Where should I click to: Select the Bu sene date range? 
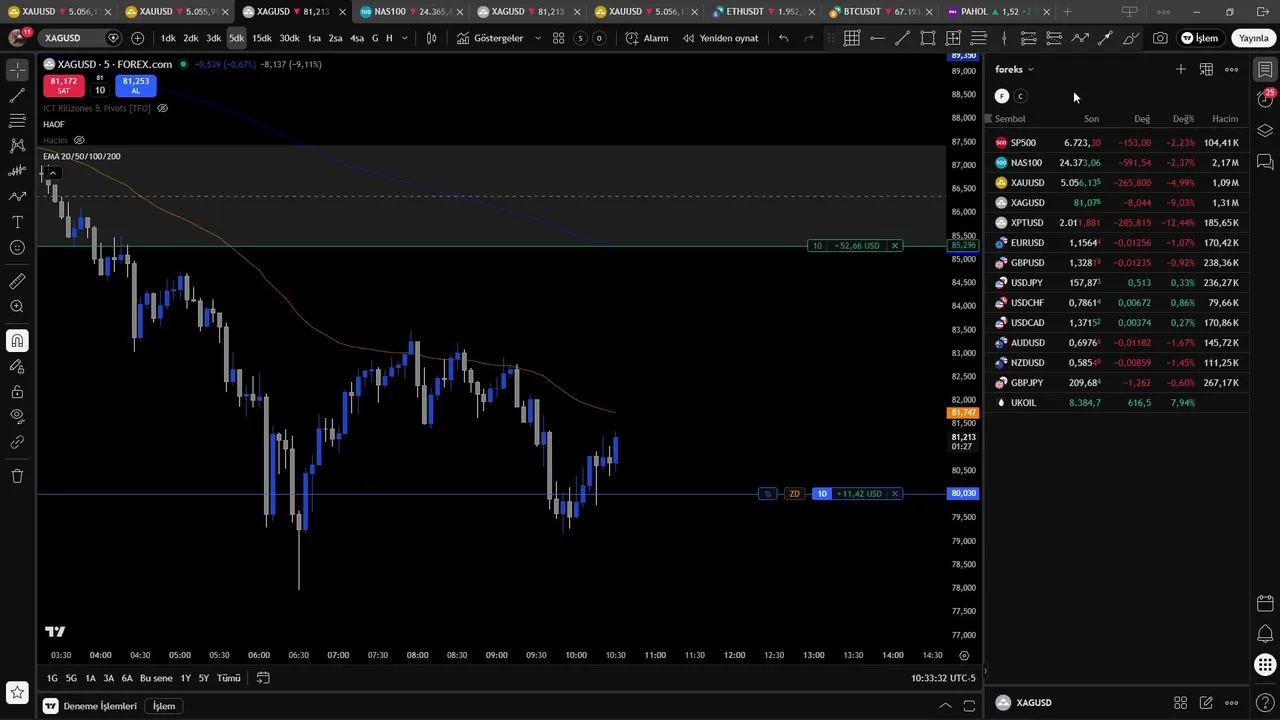point(156,678)
